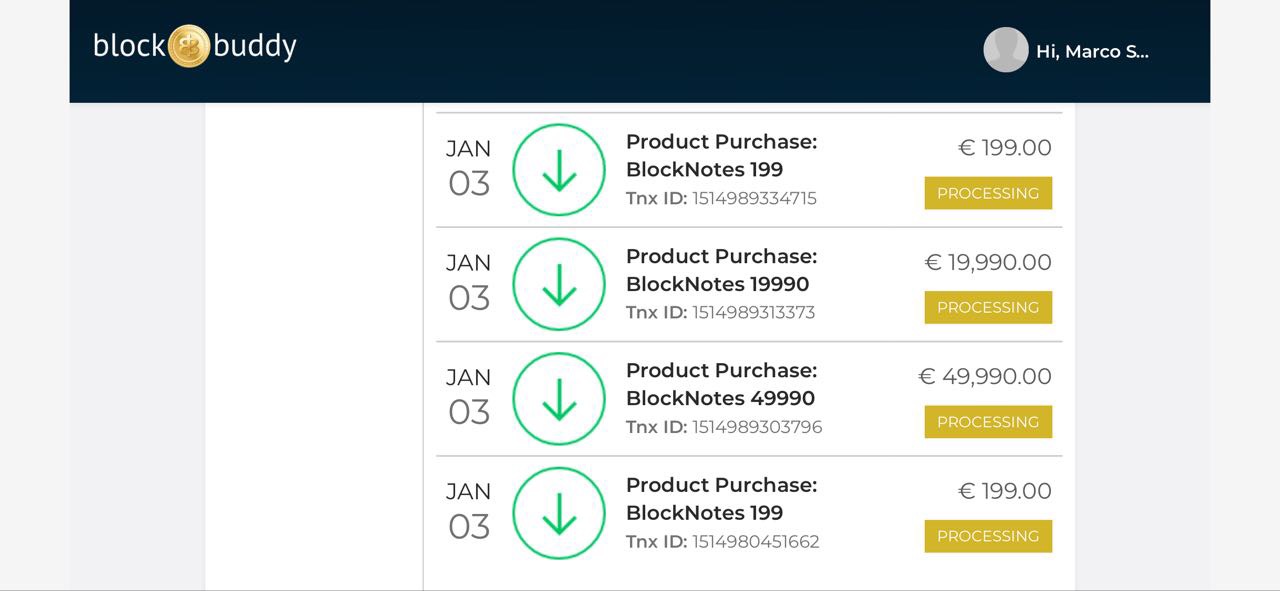Click the € 49,990.00 amount

(x=984, y=376)
